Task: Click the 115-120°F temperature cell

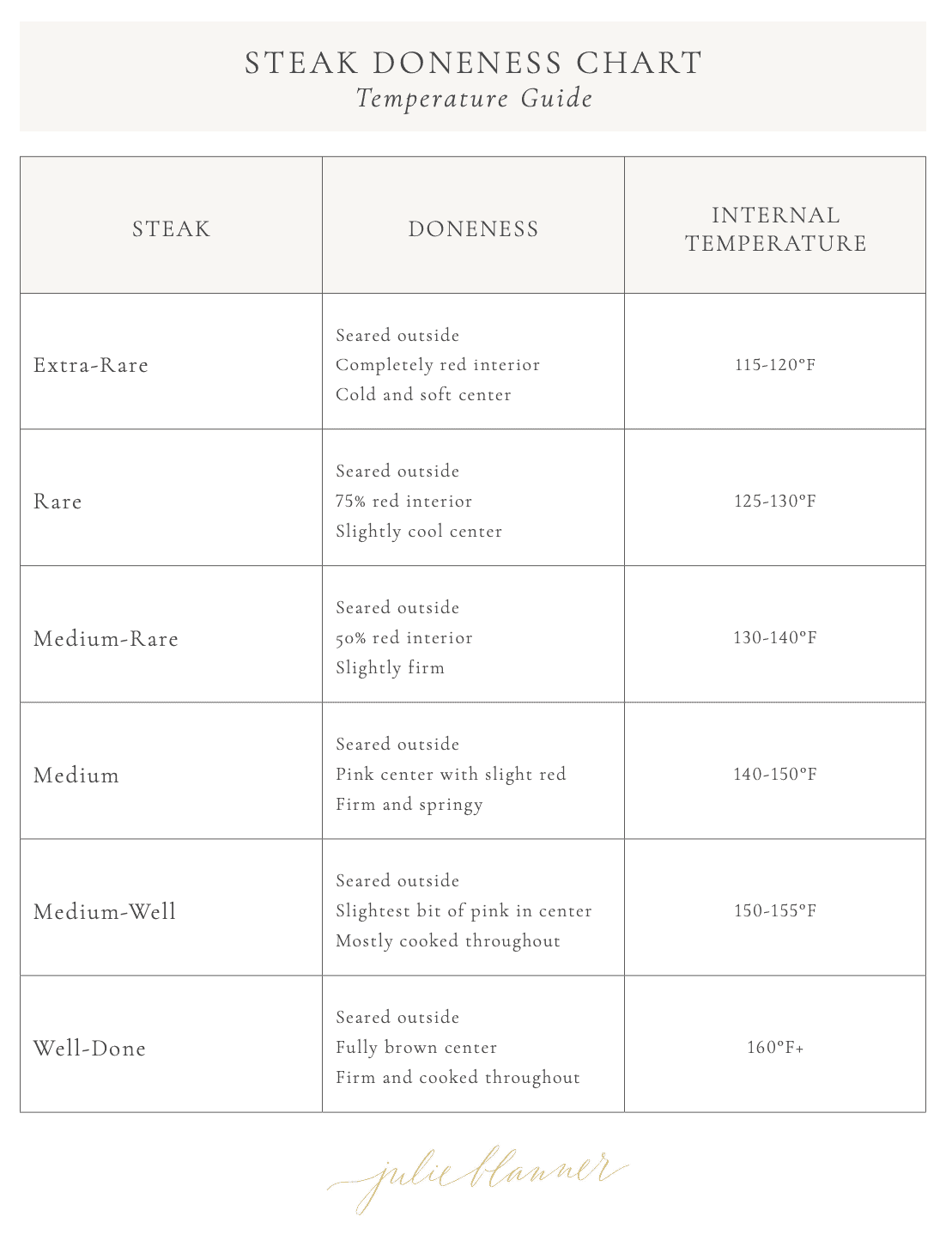Action: [775, 365]
